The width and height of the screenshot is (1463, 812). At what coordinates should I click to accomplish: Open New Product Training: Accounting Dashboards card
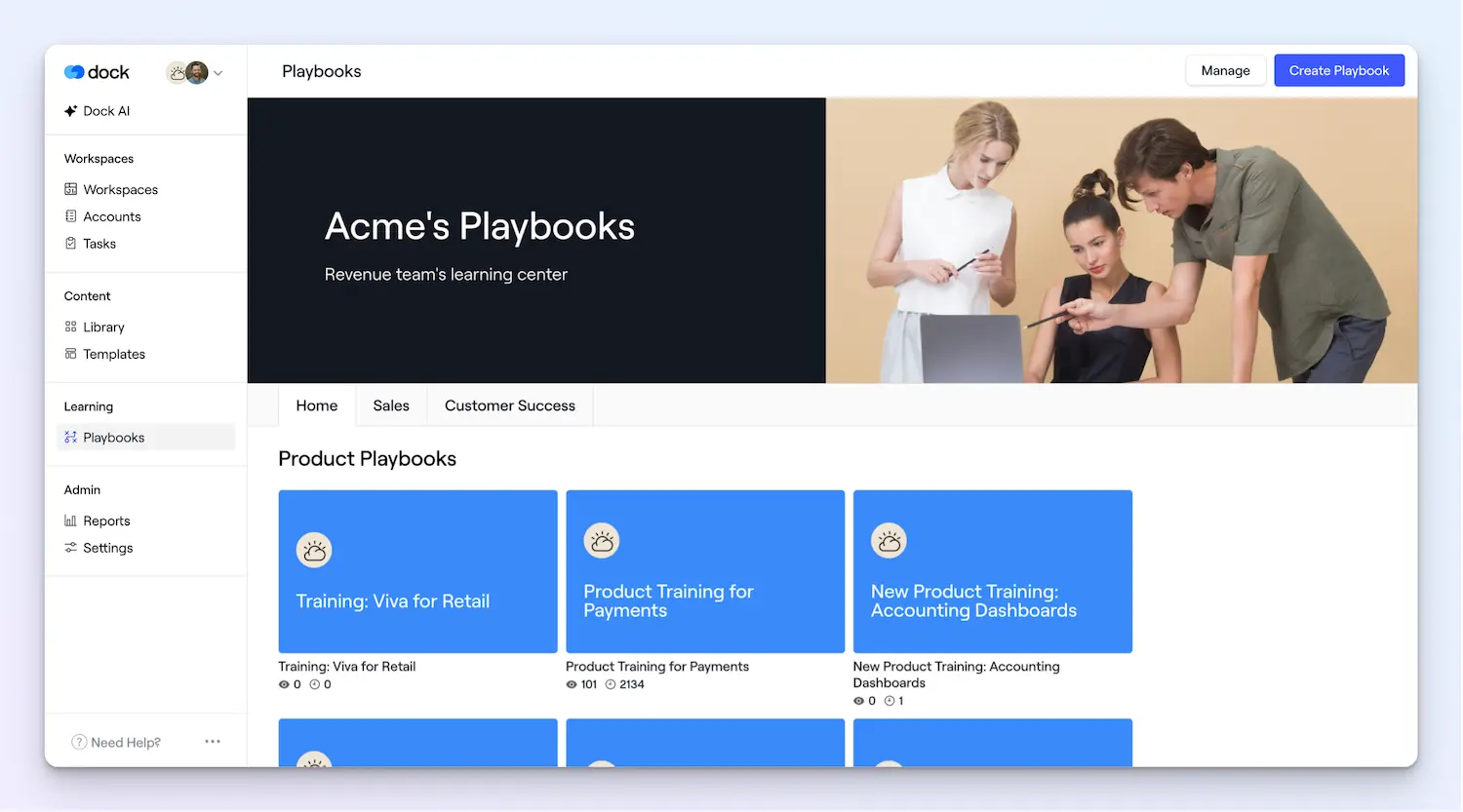993,571
